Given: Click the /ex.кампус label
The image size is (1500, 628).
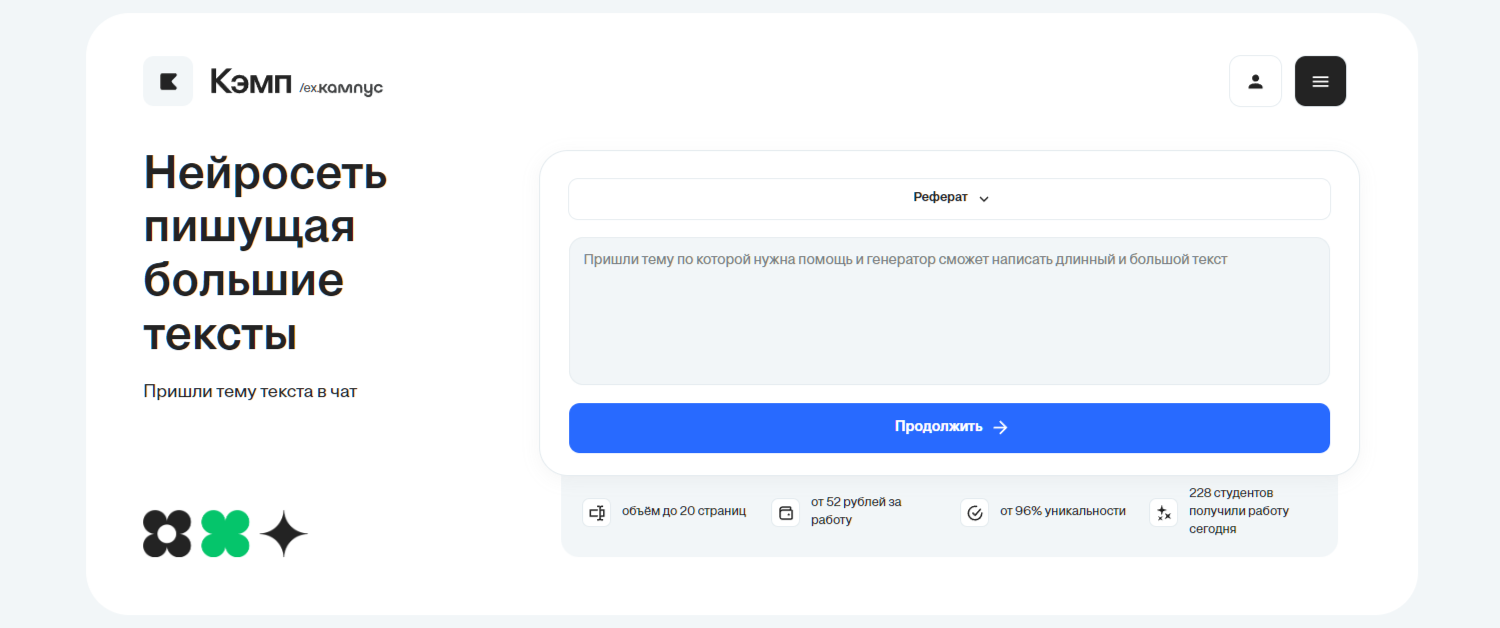Looking at the screenshot, I should [x=341, y=88].
